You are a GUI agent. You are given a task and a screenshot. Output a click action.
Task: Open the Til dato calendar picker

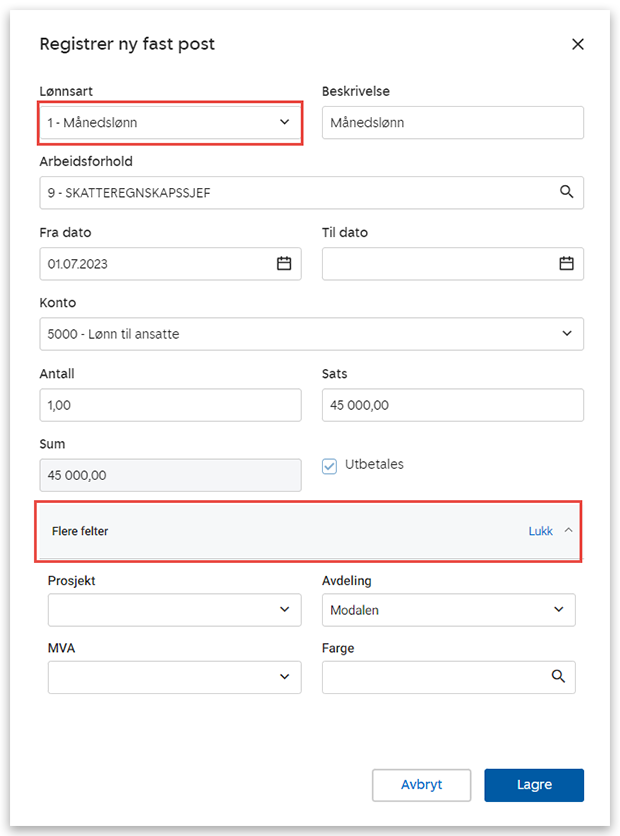click(566, 263)
